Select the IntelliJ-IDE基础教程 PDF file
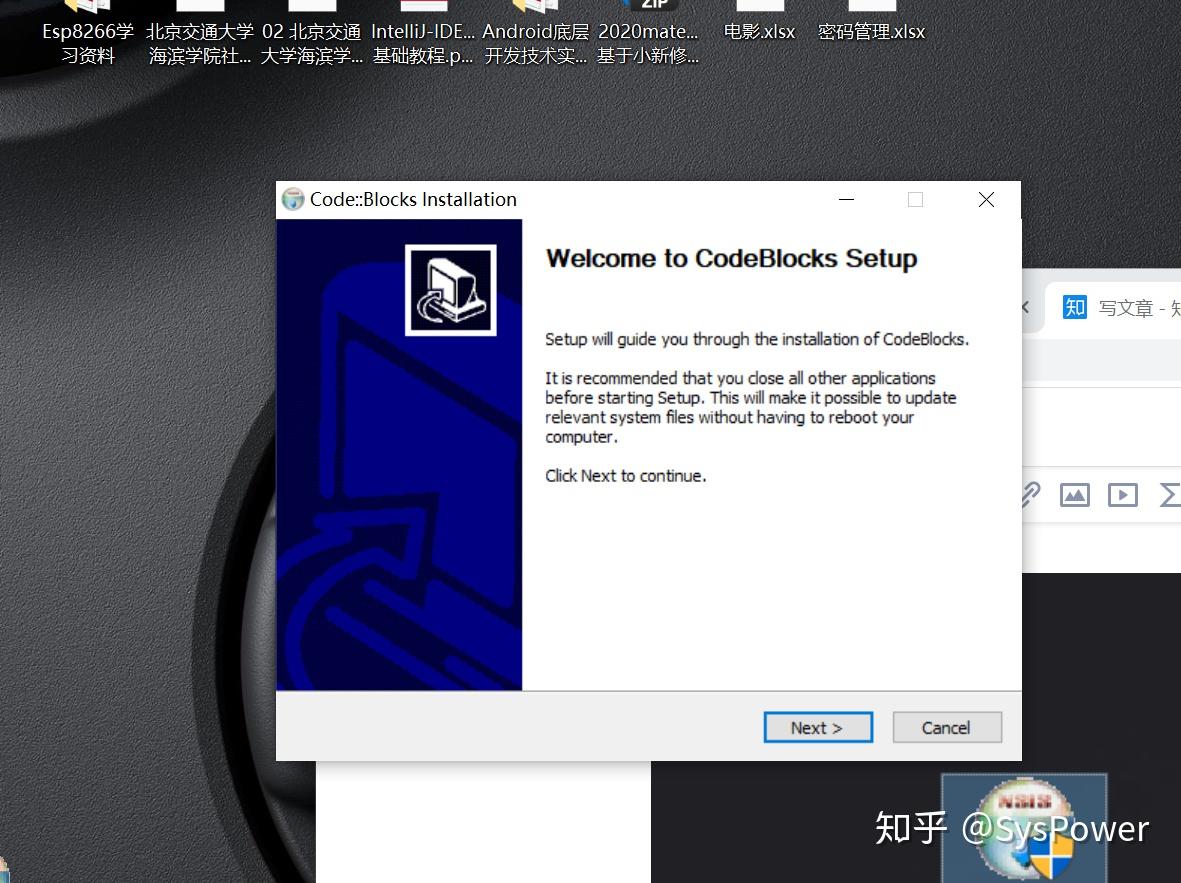The image size is (1181, 883). click(x=423, y=34)
